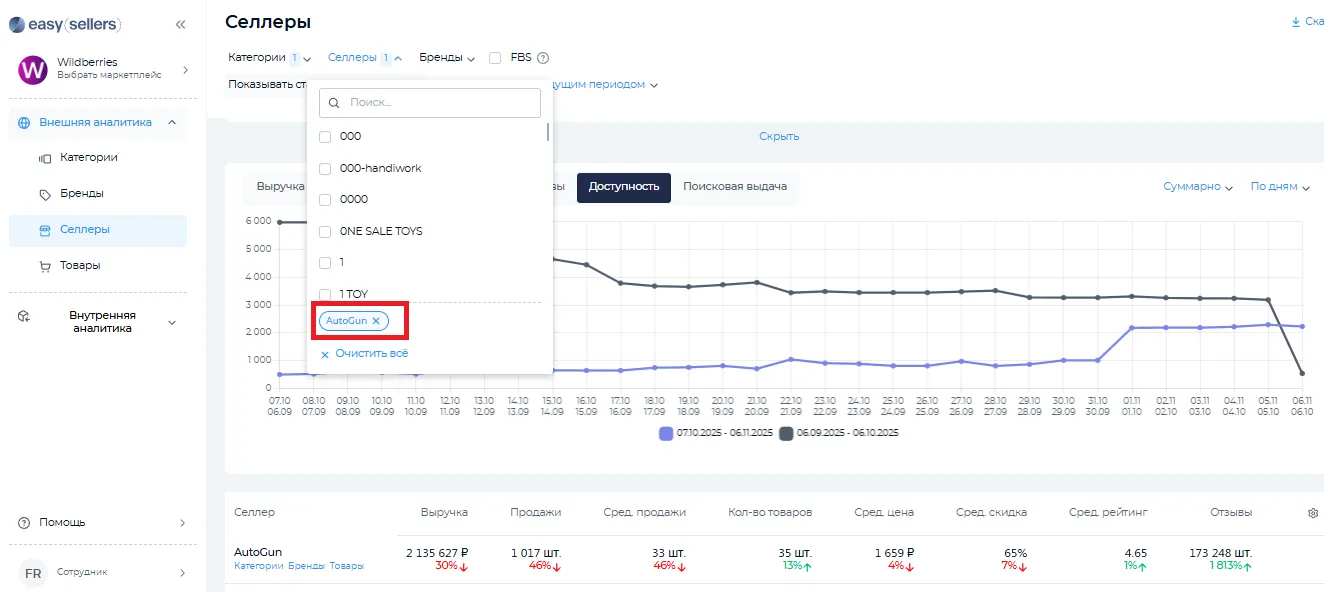
Task: Check the 000-handiwork seller checkbox
Action: [x=325, y=169]
